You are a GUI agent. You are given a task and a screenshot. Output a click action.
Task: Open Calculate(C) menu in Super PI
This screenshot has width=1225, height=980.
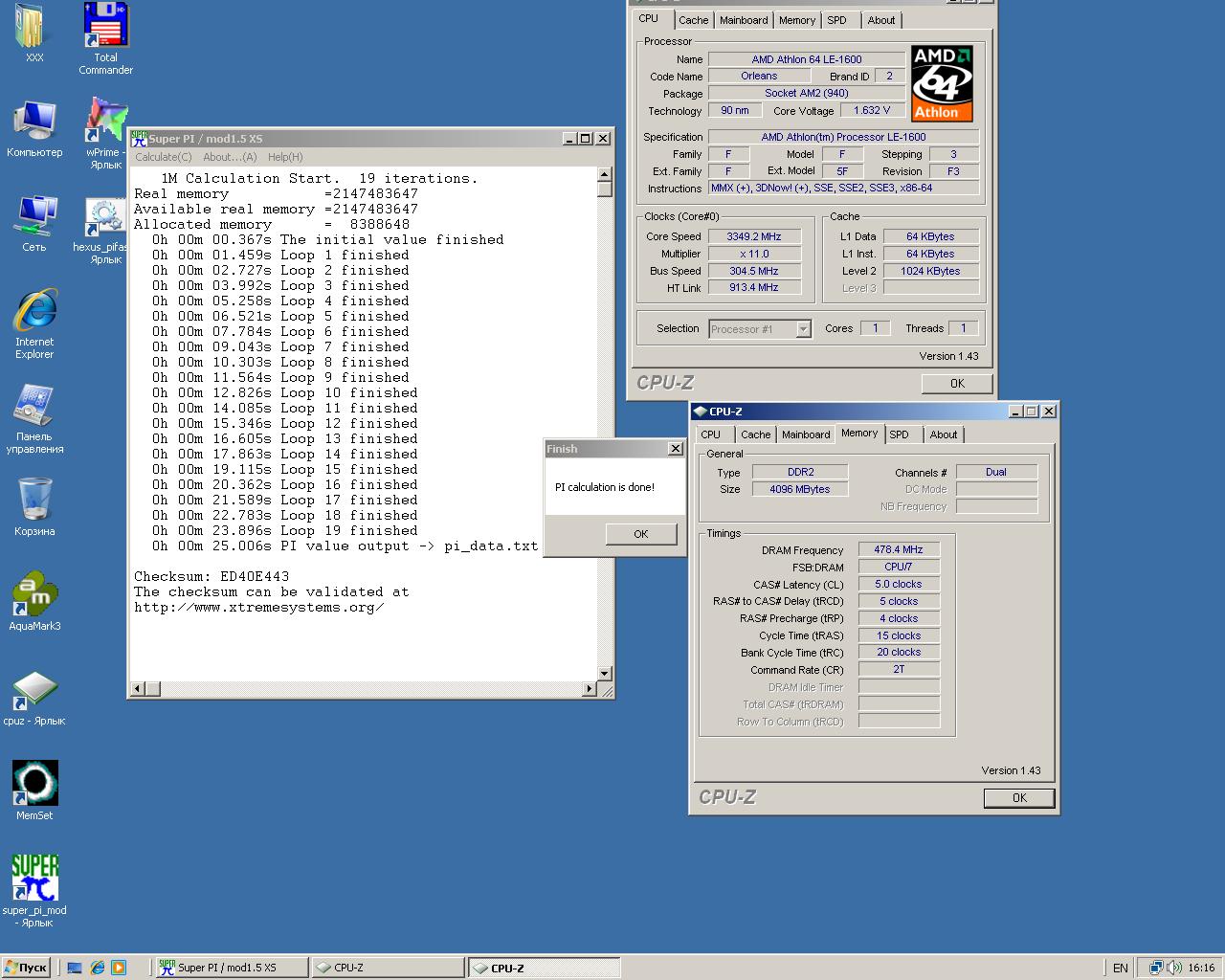(x=163, y=157)
